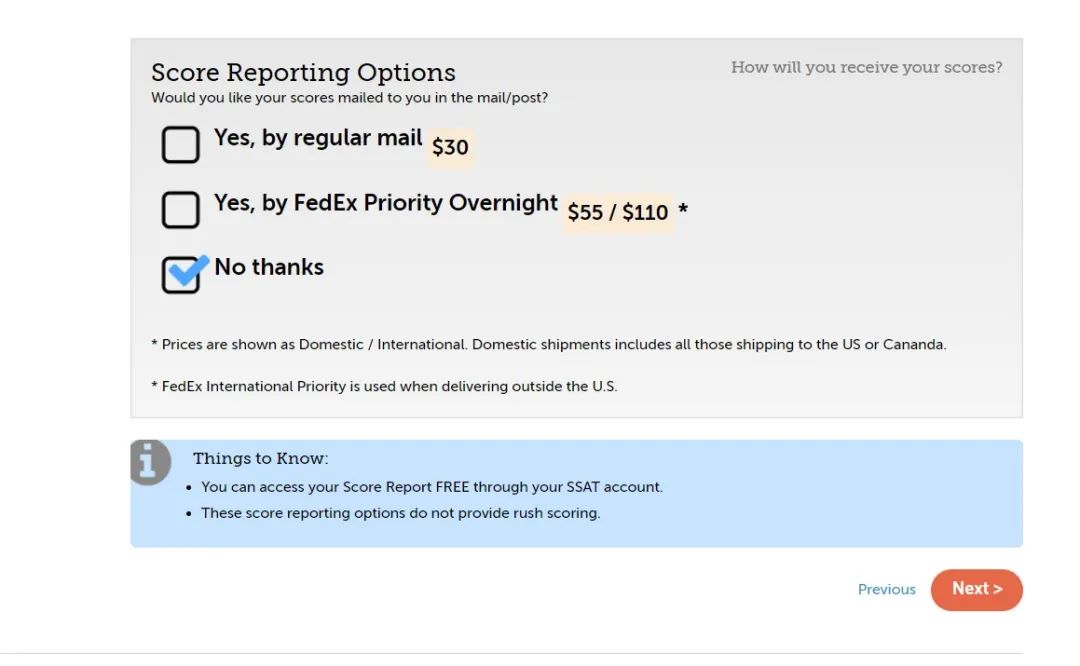The height and width of the screenshot is (666, 1080).
Task: Click the asterisk after the FedEx price
Action: tap(683, 209)
